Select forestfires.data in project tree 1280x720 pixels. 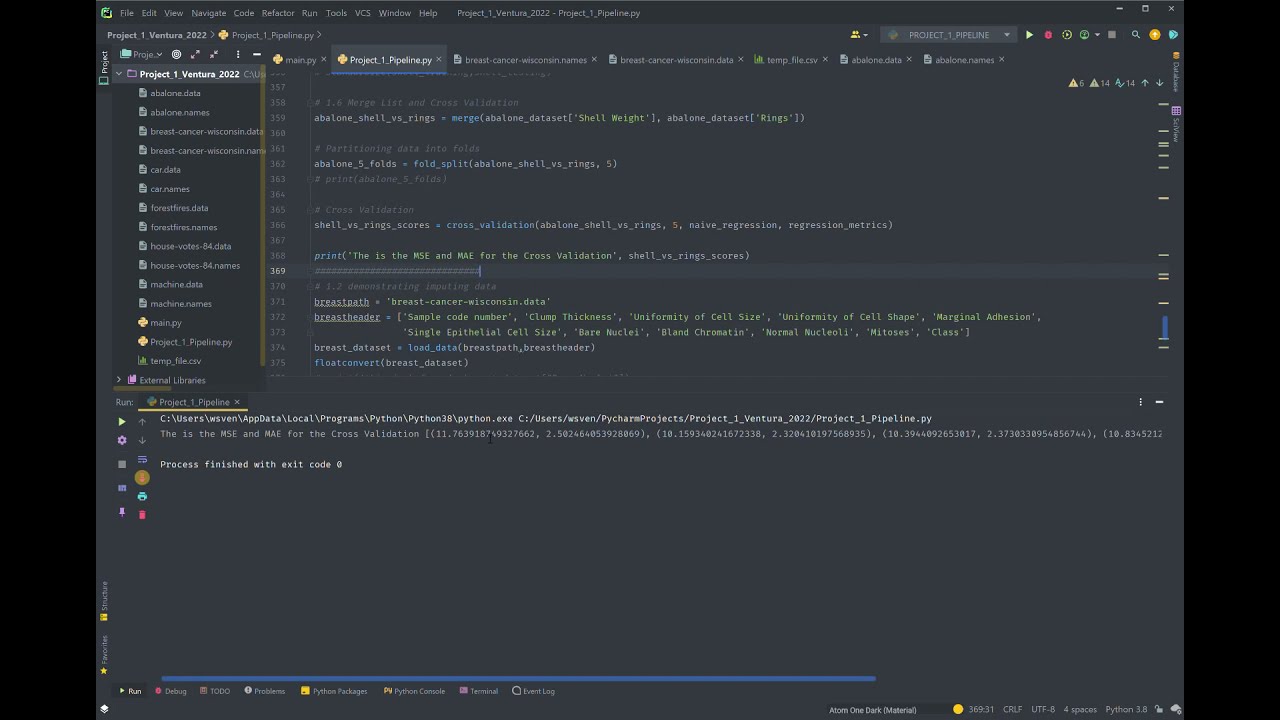coord(179,208)
